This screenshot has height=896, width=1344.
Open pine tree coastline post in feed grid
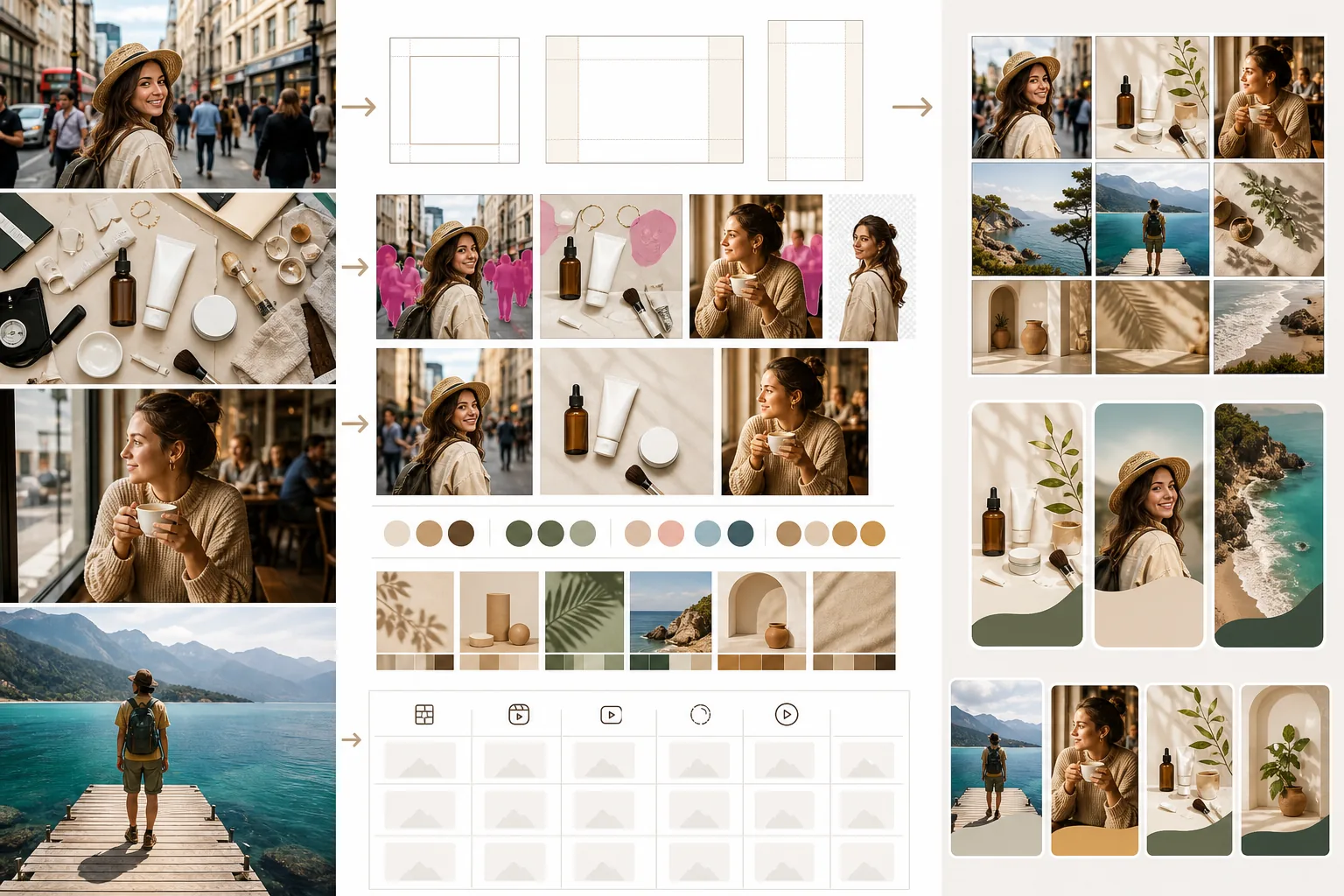pyautogui.click(x=1032, y=219)
